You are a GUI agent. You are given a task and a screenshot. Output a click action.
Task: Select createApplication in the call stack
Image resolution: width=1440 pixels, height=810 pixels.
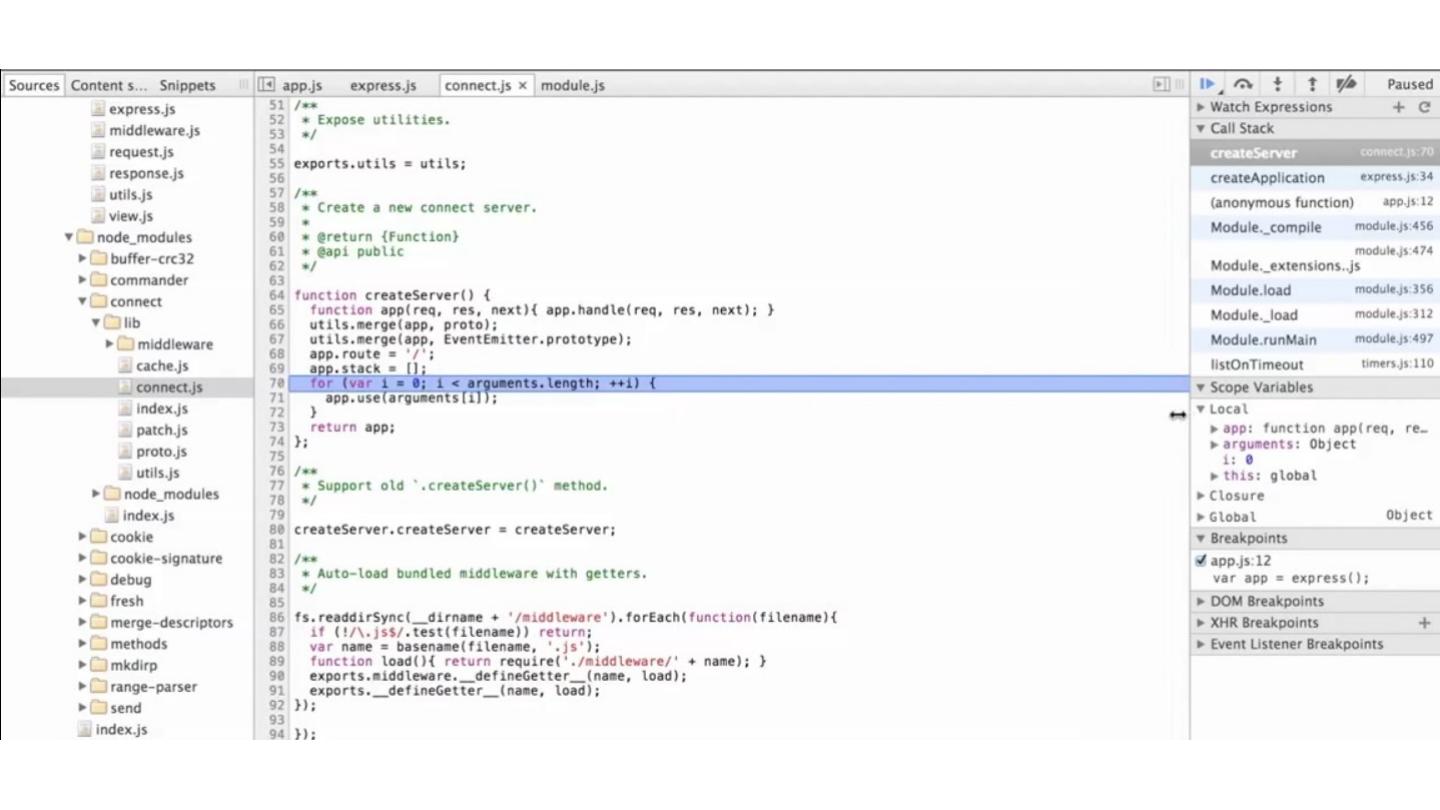pos(1267,178)
